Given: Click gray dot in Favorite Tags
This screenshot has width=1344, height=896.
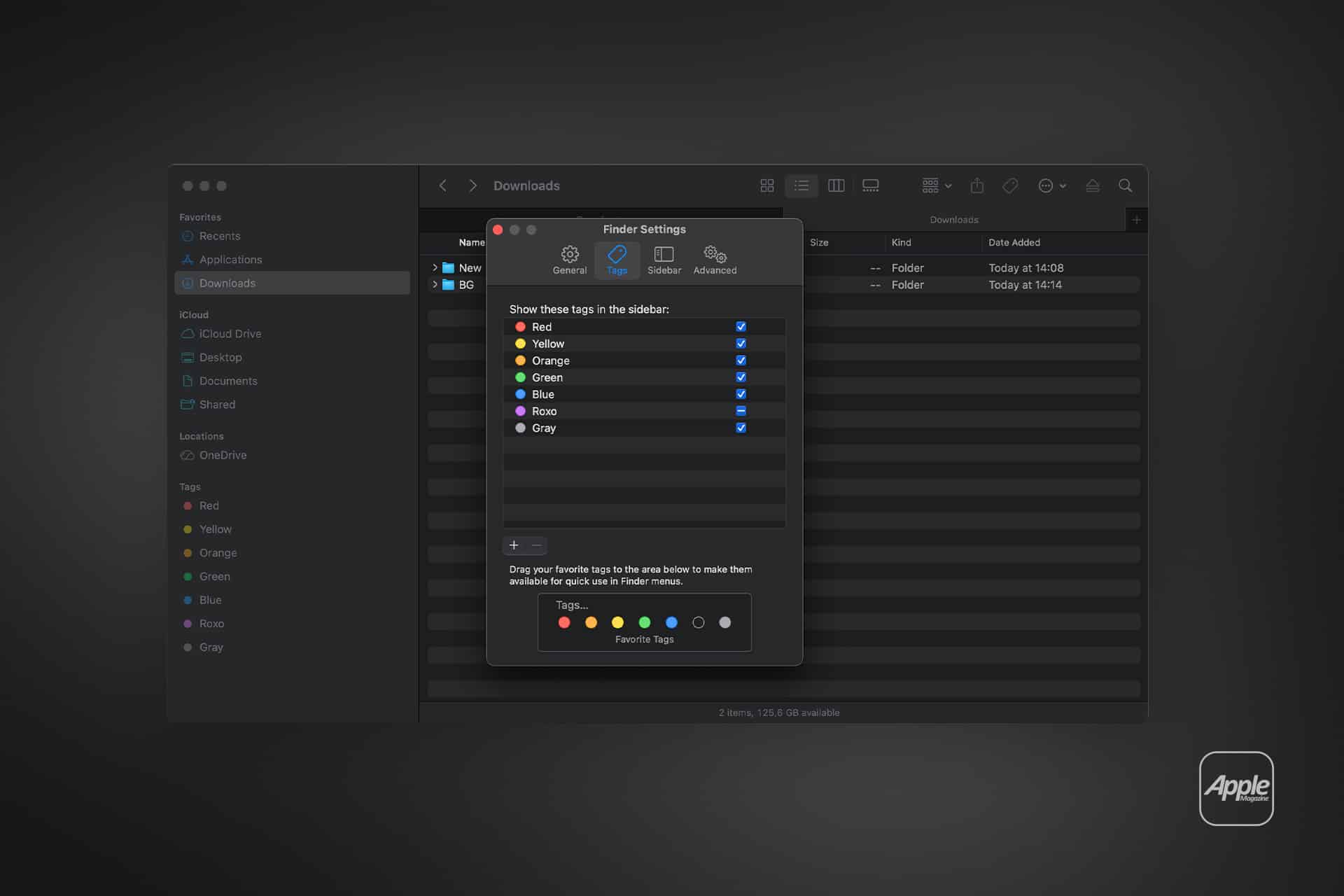Looking at the screenshot, I should coord(725,622).
